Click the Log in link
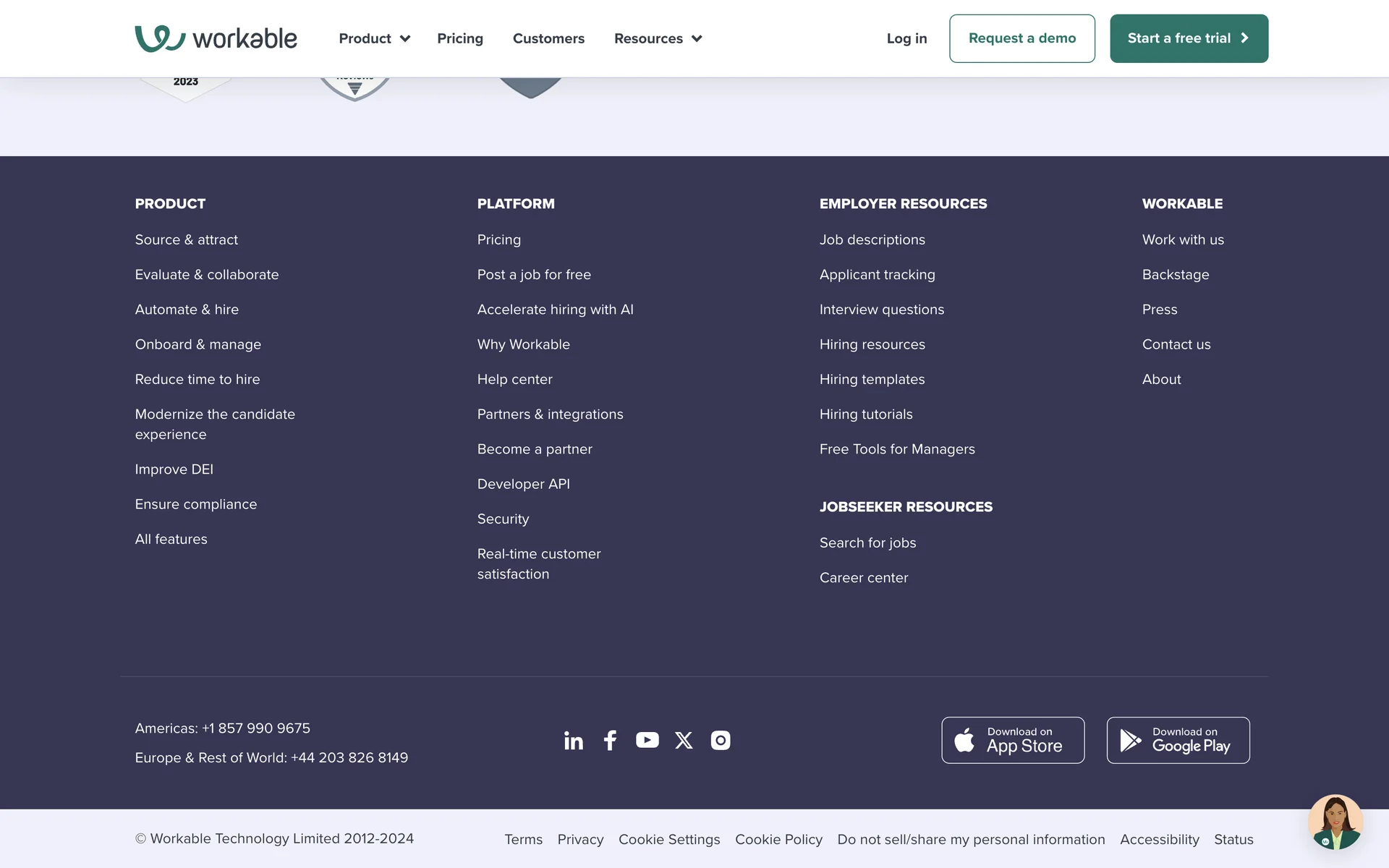This screenshot has width=1389, height=868. tap(906, 38)
